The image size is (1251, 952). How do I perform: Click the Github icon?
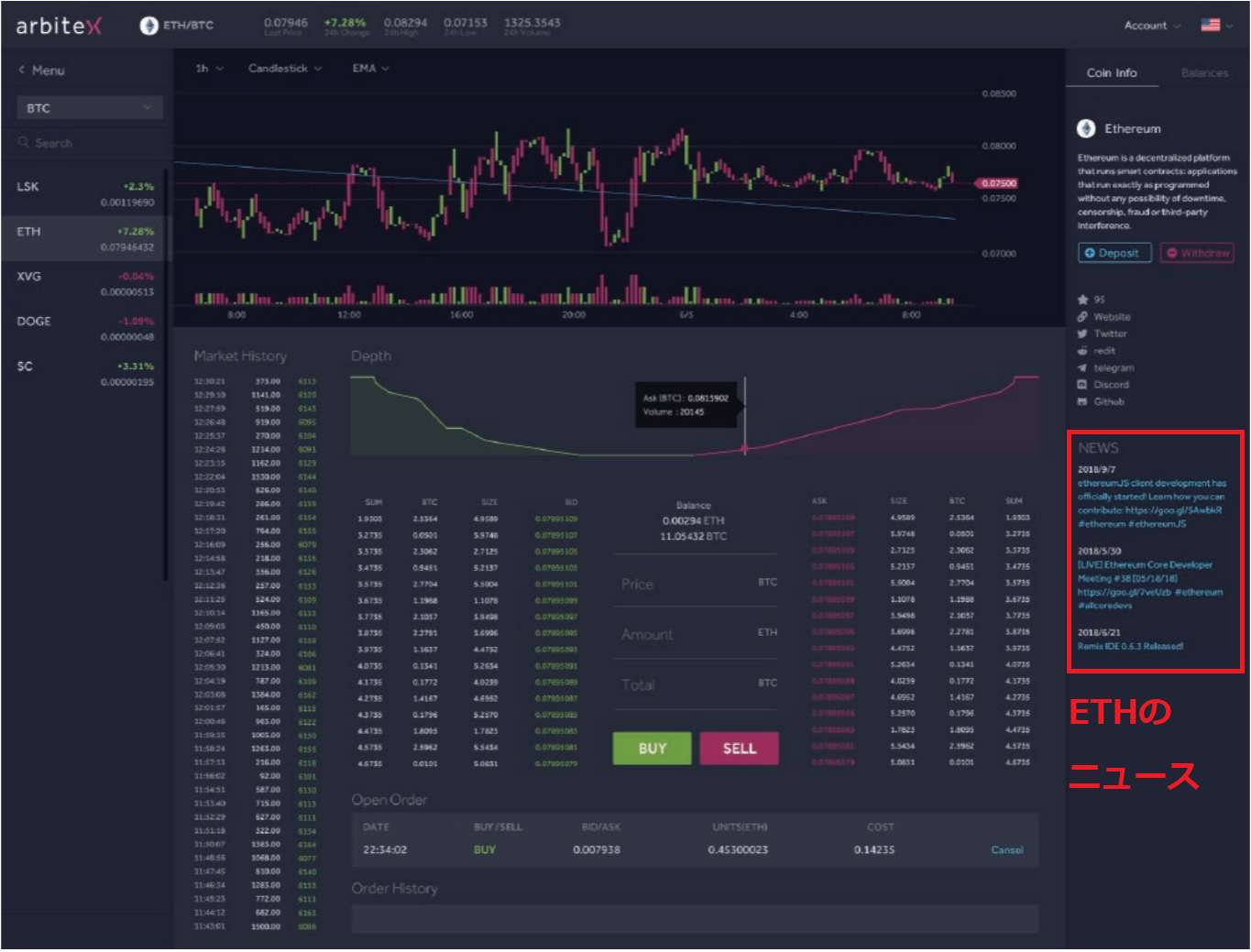1082,401
